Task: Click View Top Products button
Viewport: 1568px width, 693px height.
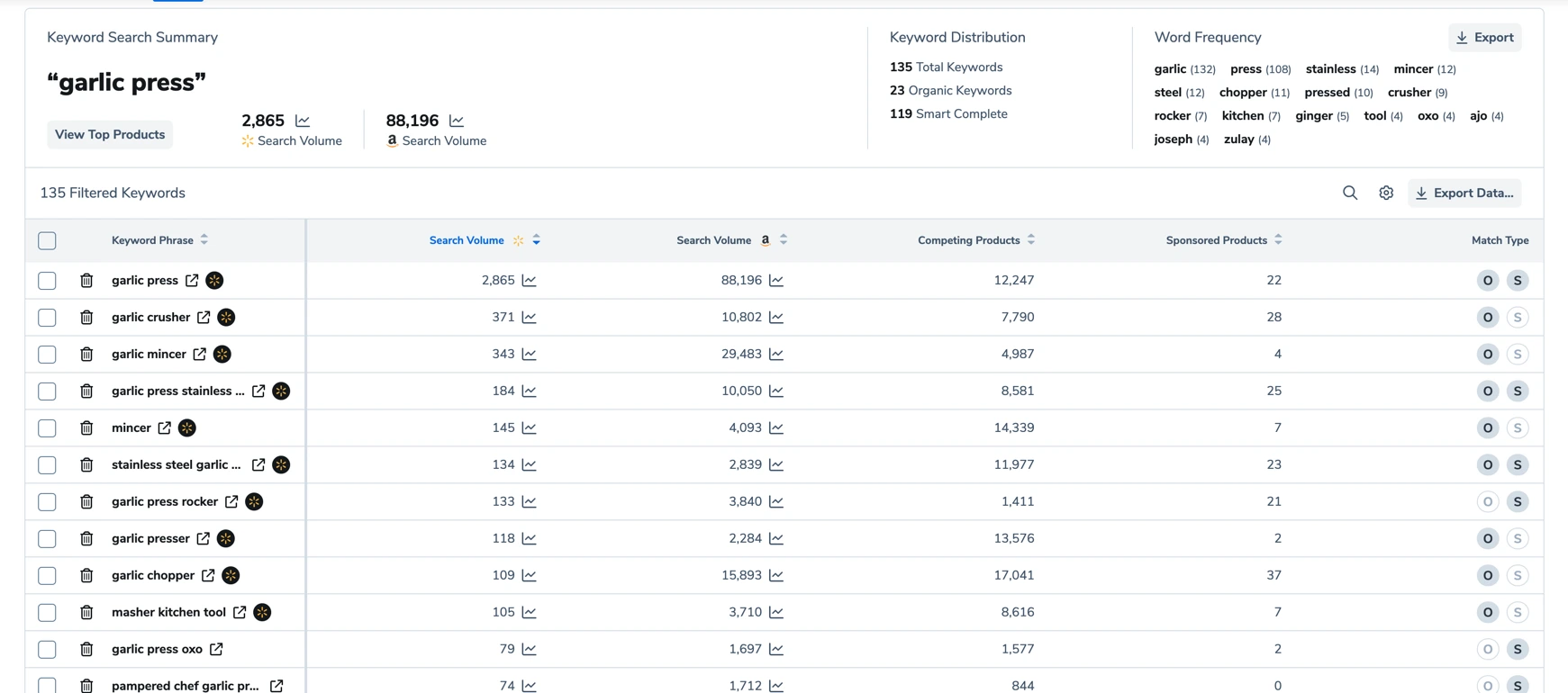Action: (110, 135)
